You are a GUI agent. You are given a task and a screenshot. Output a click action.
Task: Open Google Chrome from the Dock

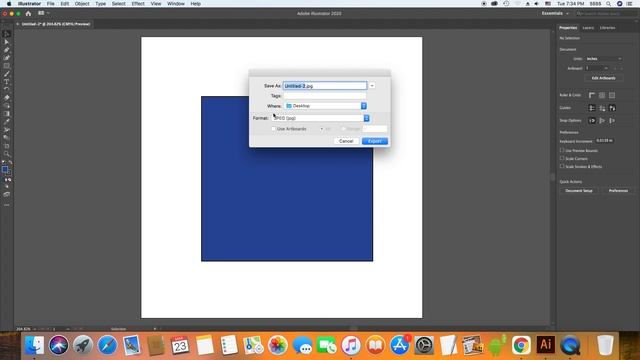[521, 345]
